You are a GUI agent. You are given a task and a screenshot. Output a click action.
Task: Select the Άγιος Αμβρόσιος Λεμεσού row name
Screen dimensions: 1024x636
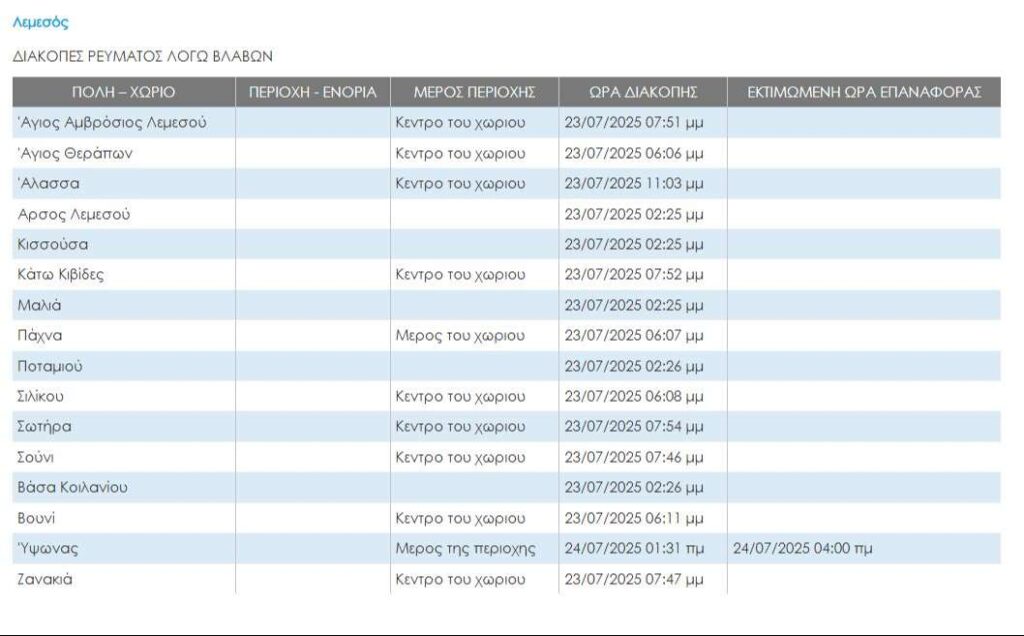112,123
